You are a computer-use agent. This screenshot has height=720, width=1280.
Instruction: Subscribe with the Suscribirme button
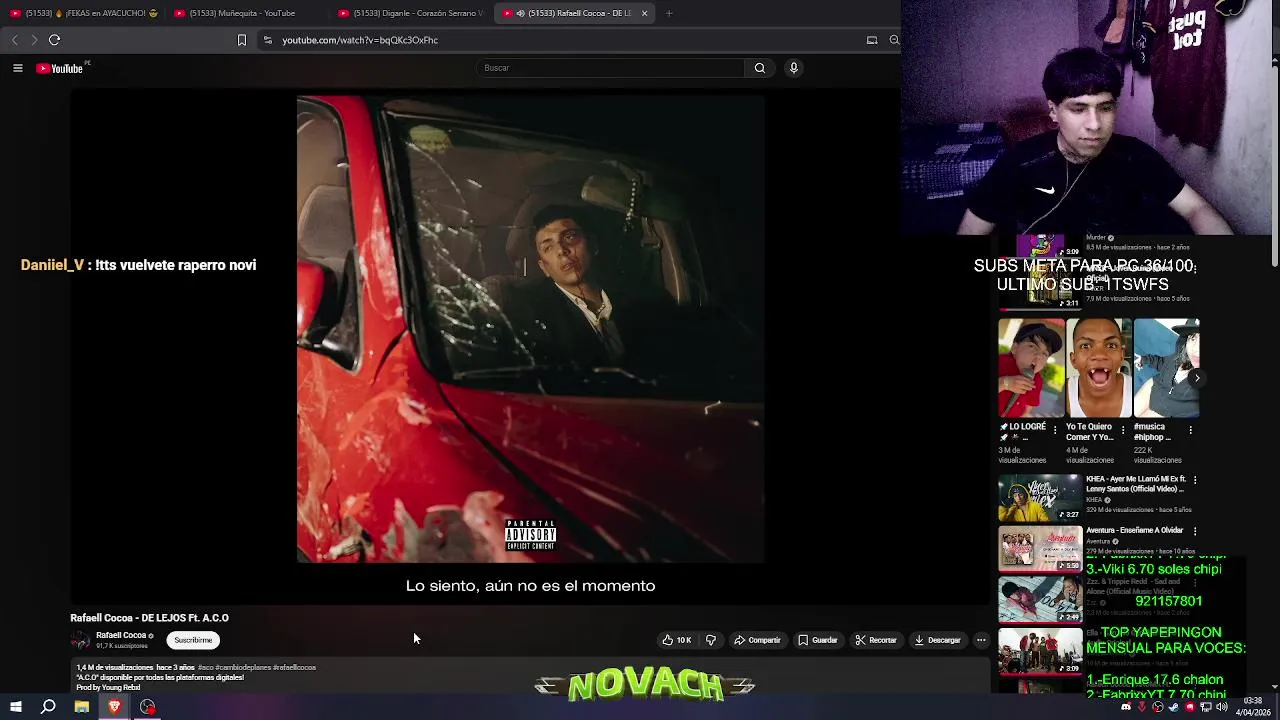(x=193, y=640)
